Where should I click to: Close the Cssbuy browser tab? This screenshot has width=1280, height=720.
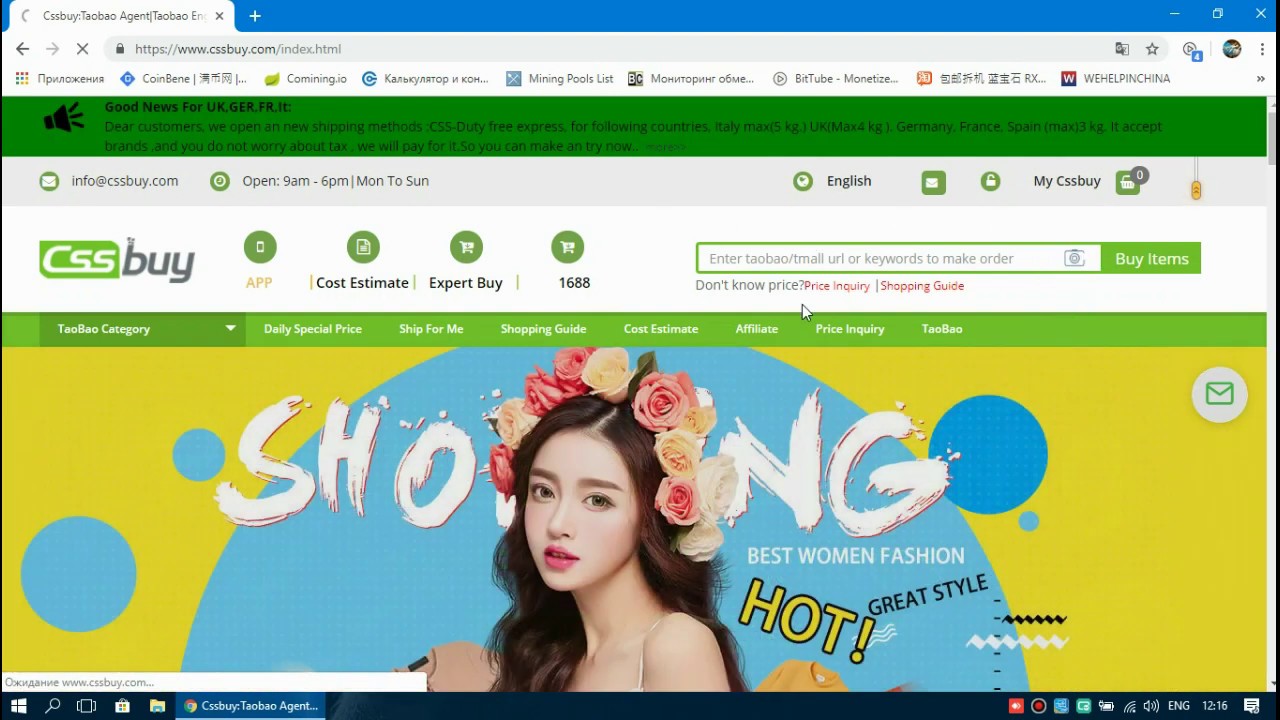click(219, 16)
